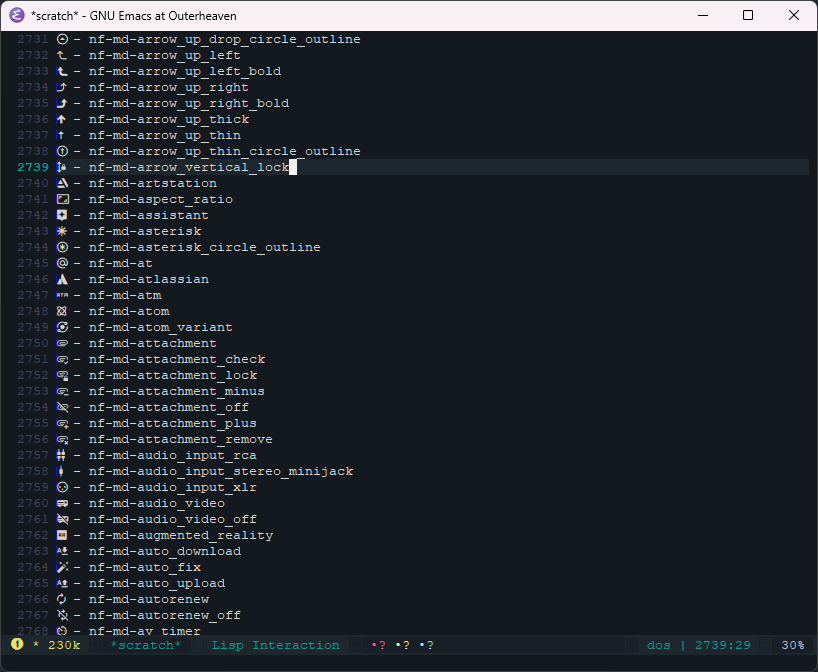Maximize the Emacs window
The height and width of the screenshot is (672, 818).
748,15
